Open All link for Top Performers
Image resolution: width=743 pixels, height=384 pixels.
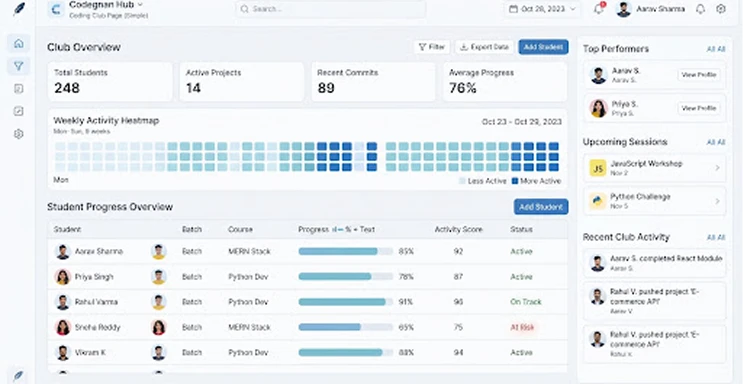tap(716, 49)
